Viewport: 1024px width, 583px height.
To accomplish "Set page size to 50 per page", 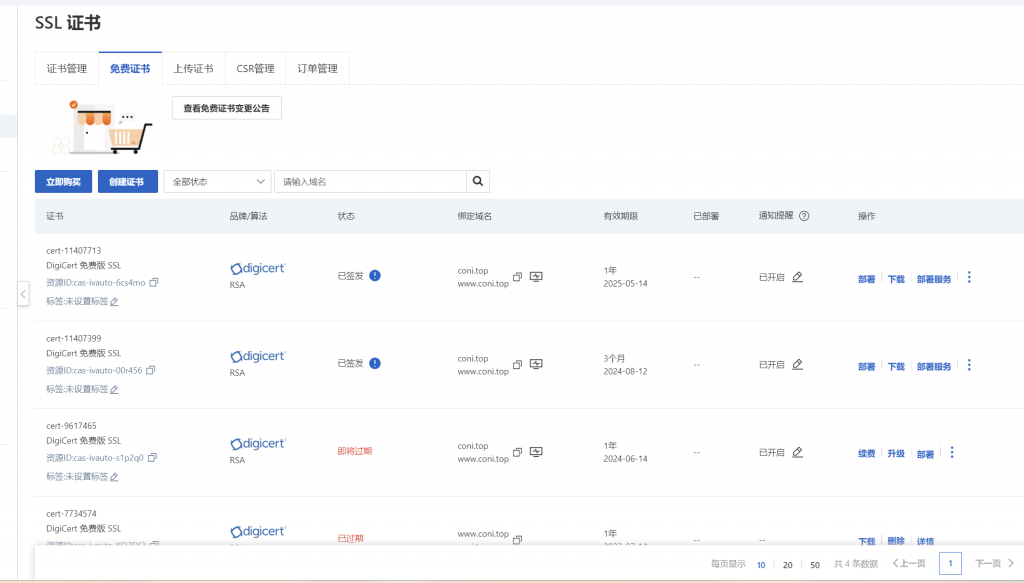I will [815, 565].
